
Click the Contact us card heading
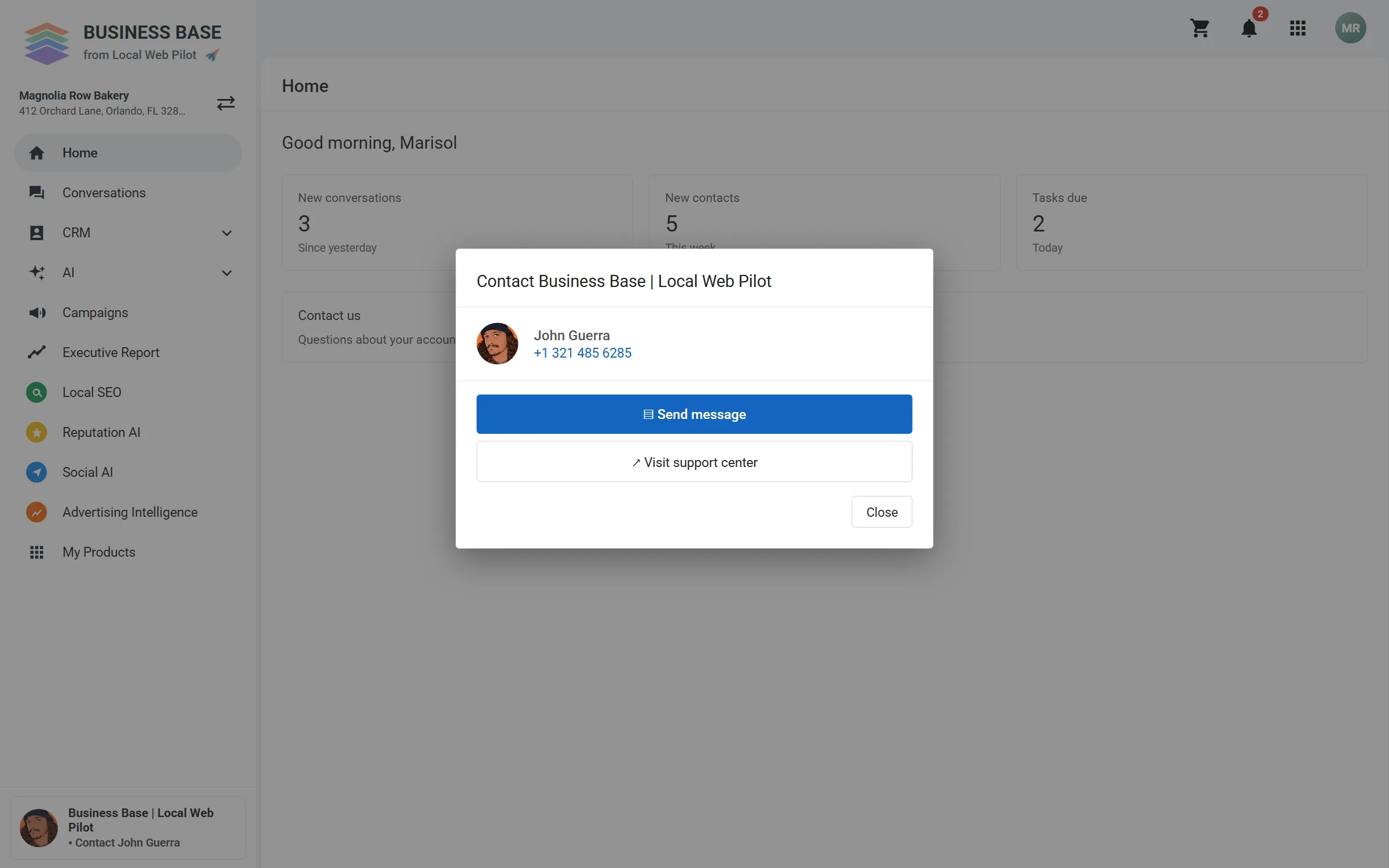pyautogui.click(x=329, y=315)
